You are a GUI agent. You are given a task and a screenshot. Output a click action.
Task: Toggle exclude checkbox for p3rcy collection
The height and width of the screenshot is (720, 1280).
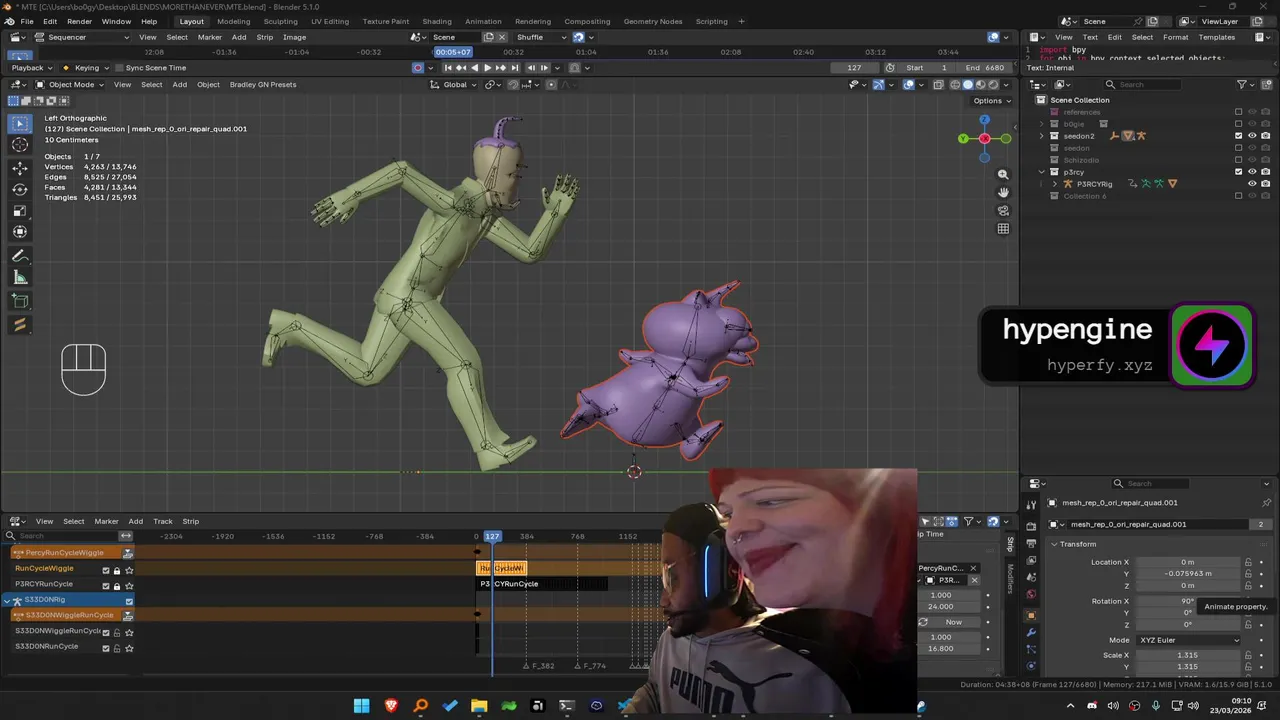[1238, 172]
